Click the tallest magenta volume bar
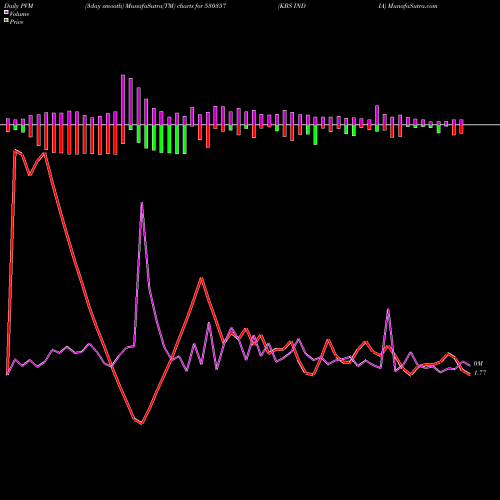The image size is (500, 500). coord(123,100)
